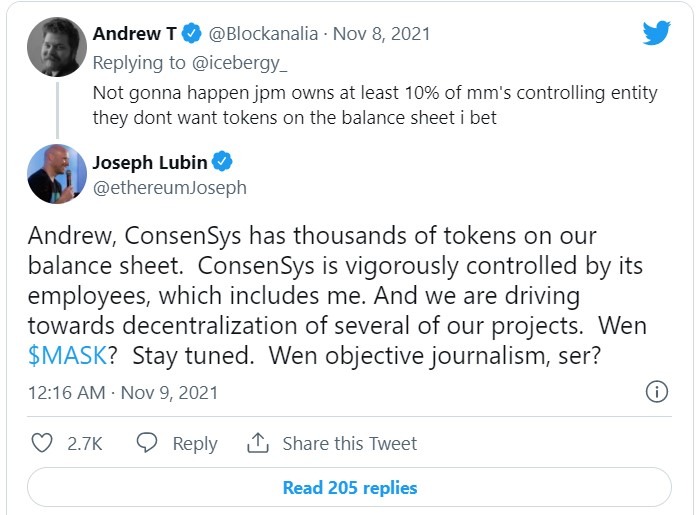Click the reply speech bubble icon
The width and height of the screenshot is (698, 515).
146,443
